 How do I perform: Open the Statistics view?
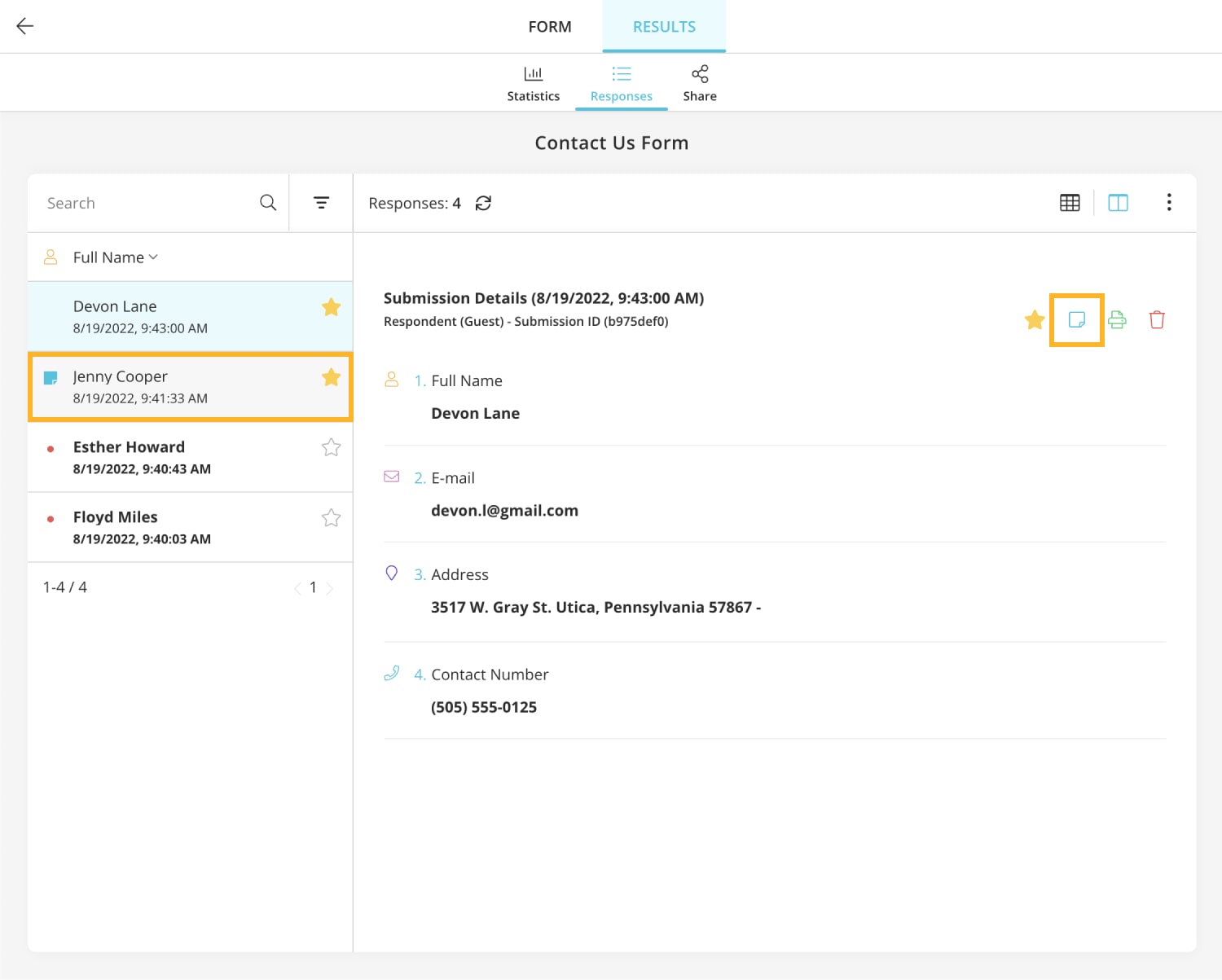coord(533,81)
